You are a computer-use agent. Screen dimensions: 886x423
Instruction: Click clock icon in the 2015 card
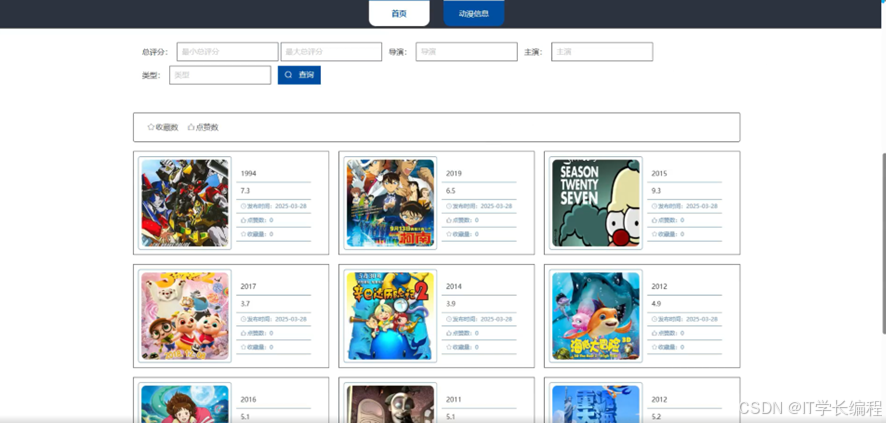[654, 206]
